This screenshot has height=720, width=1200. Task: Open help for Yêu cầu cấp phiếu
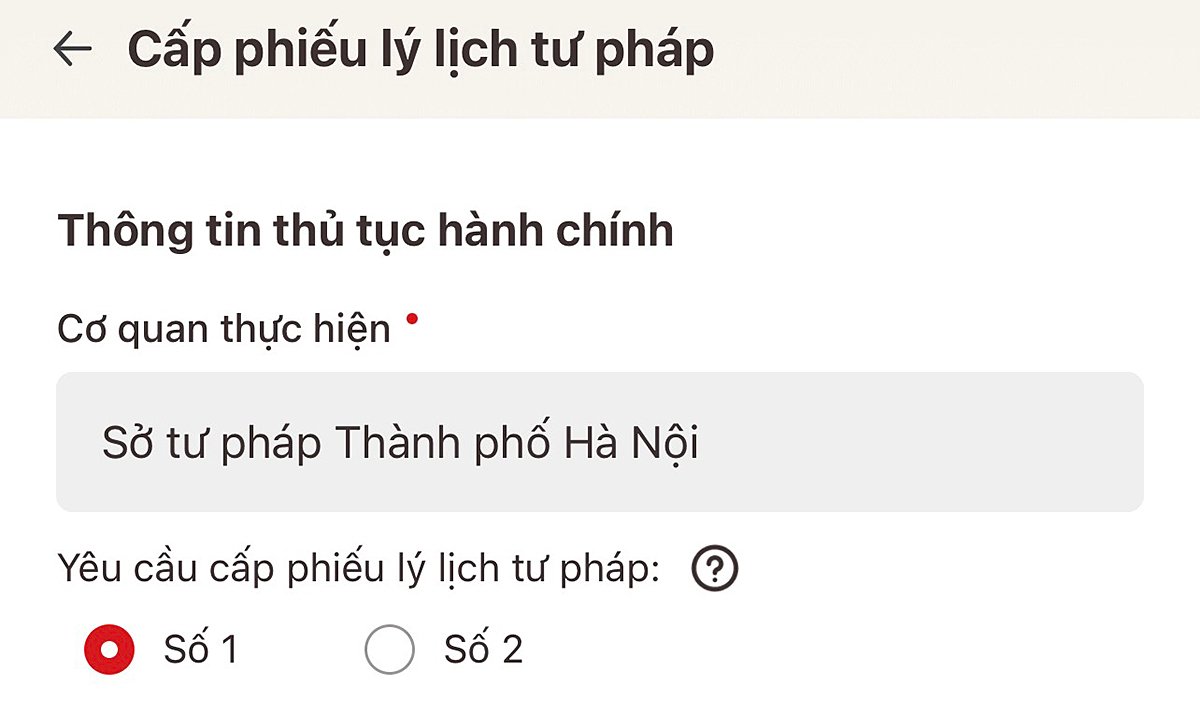[x=714, y=570]
